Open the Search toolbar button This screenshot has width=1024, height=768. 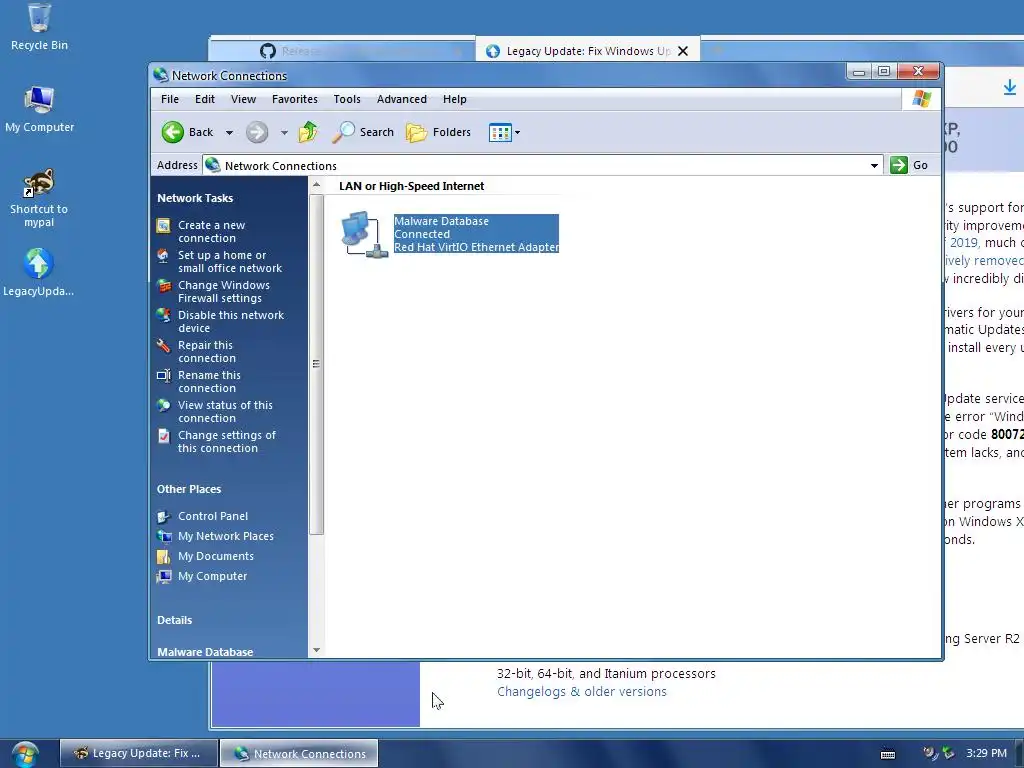click(362, 132)
